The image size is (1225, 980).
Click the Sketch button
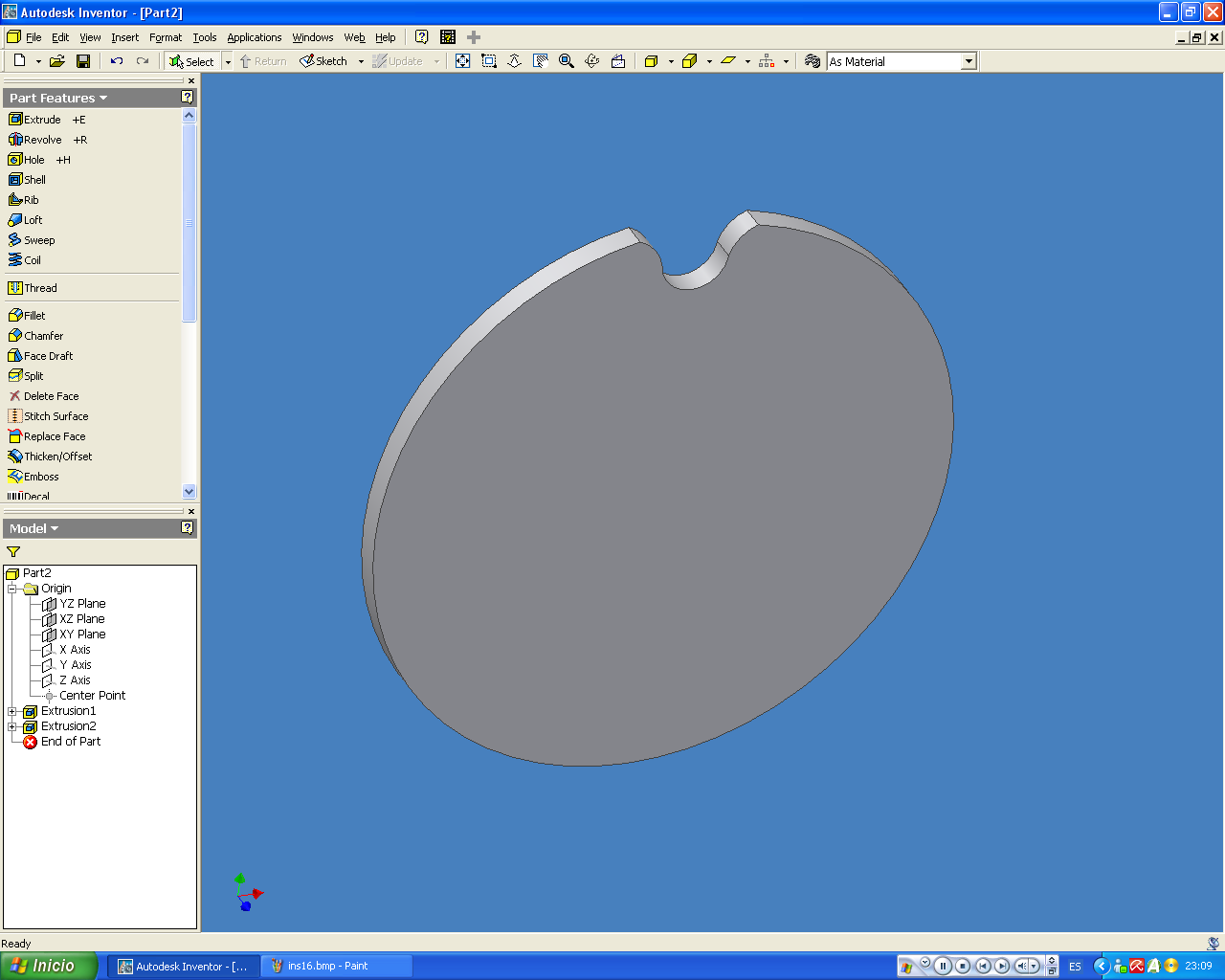point(324,61)
